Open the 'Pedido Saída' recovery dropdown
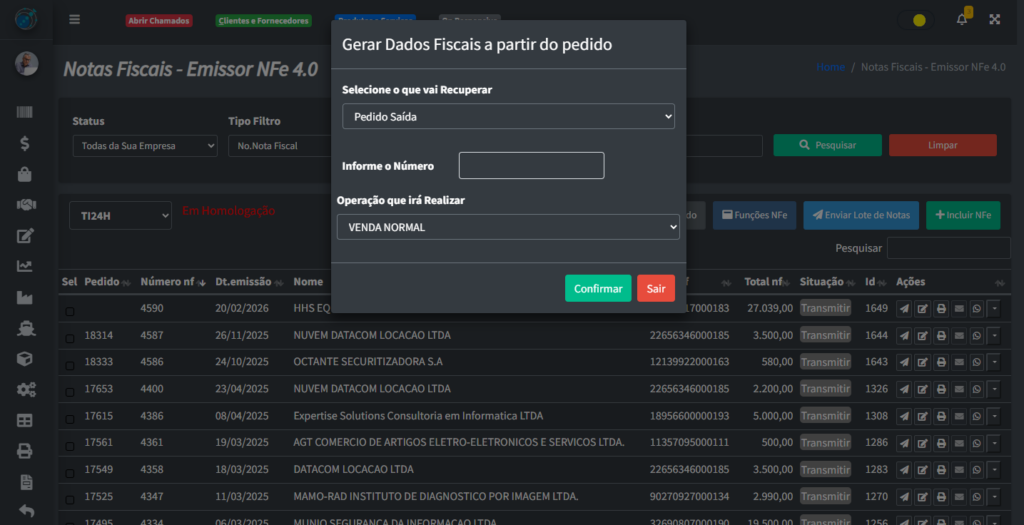 [508, 116]
